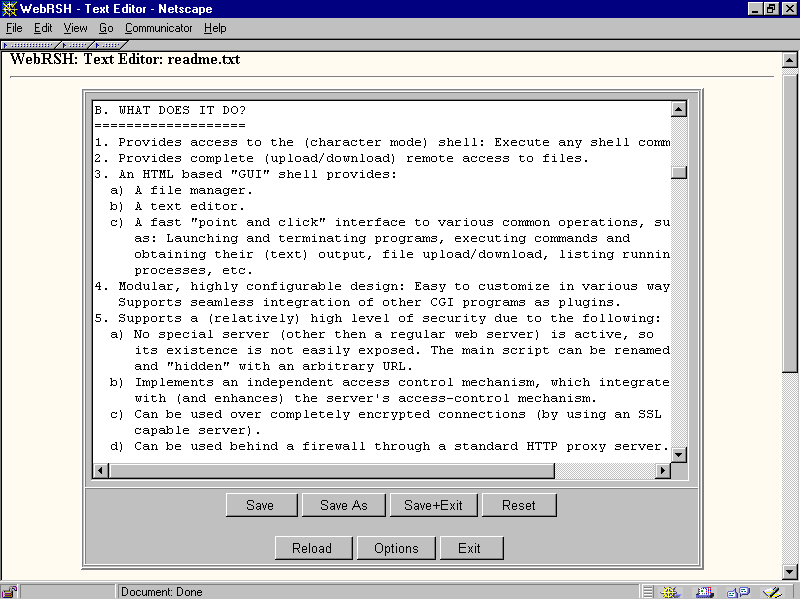800x600 pixels.
Task: Reload the file using the Reload button
Action: pos(313,548)
